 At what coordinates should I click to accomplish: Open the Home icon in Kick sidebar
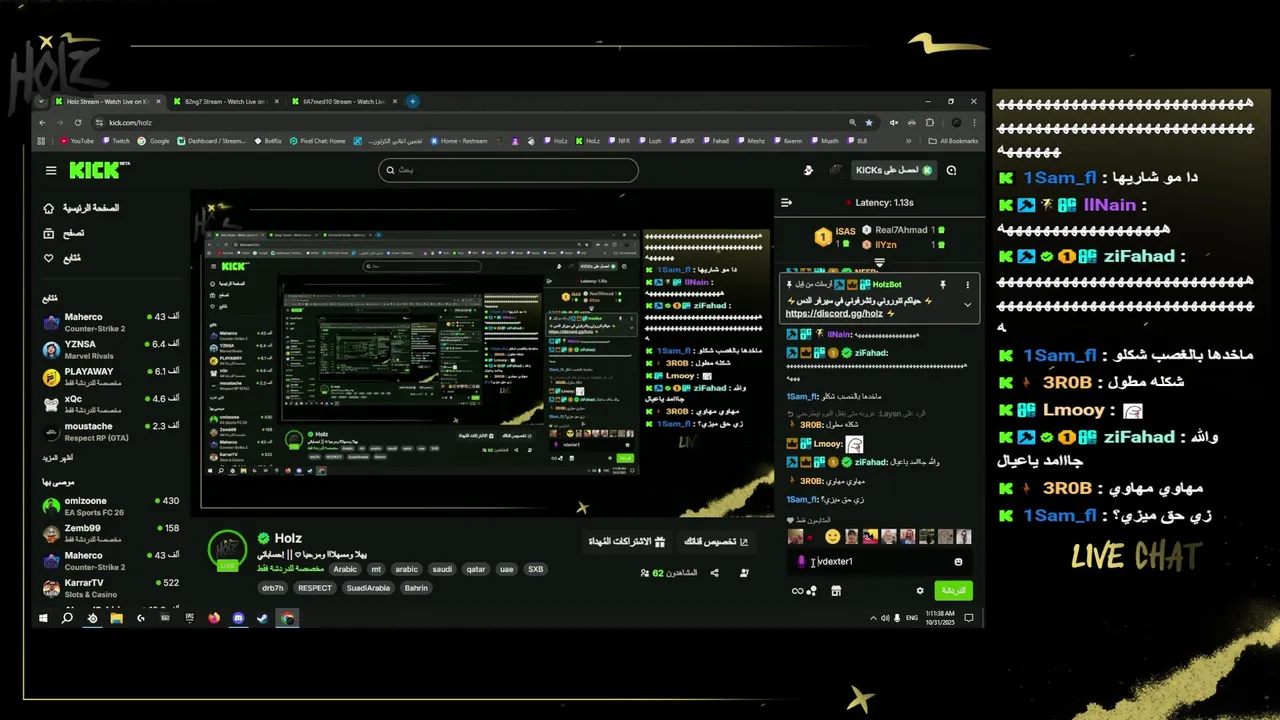pyautogui.click(x=49, y=208)
